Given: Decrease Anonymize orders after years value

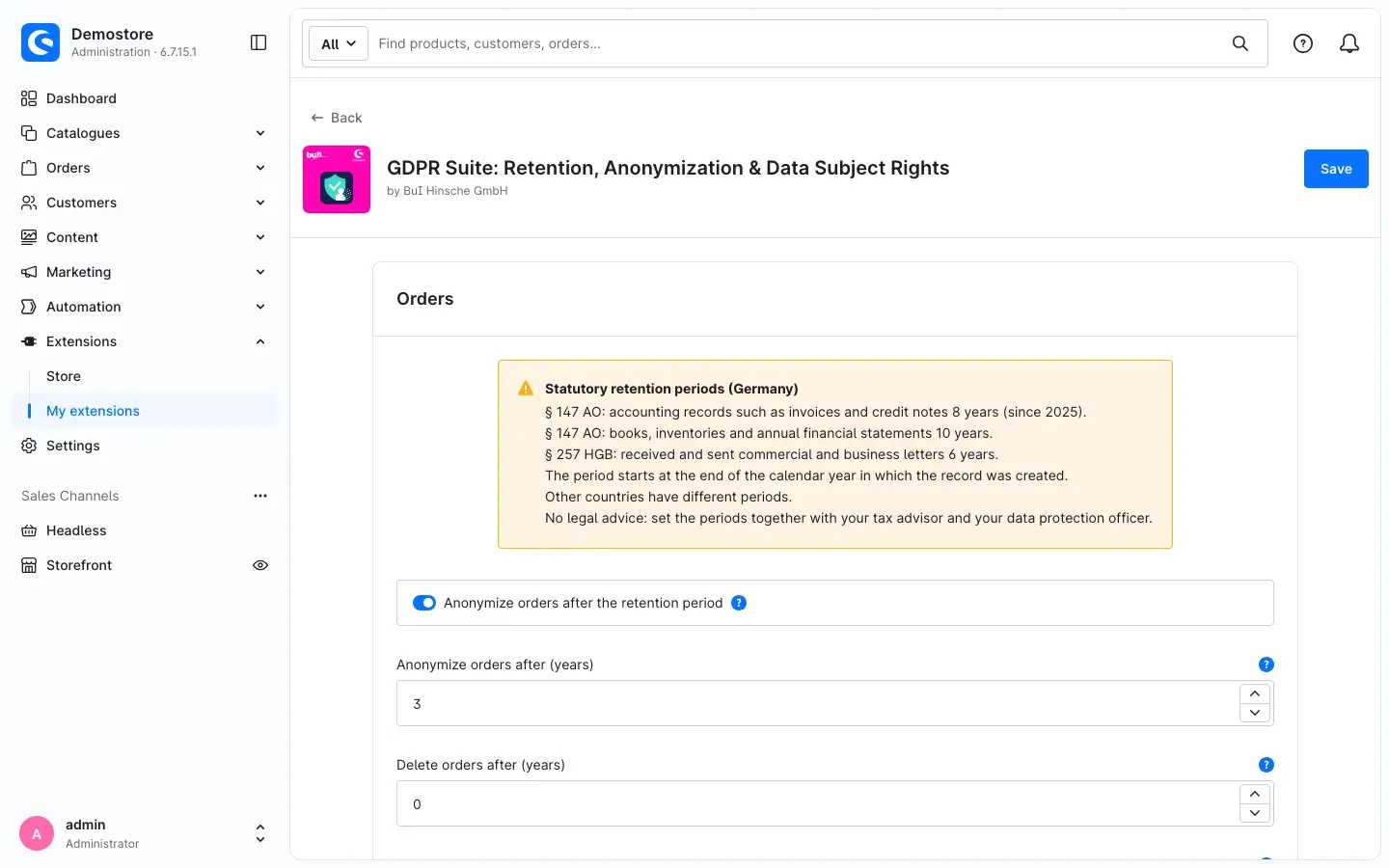Looking at the screenshot, I should click(x=1255, y=714).
